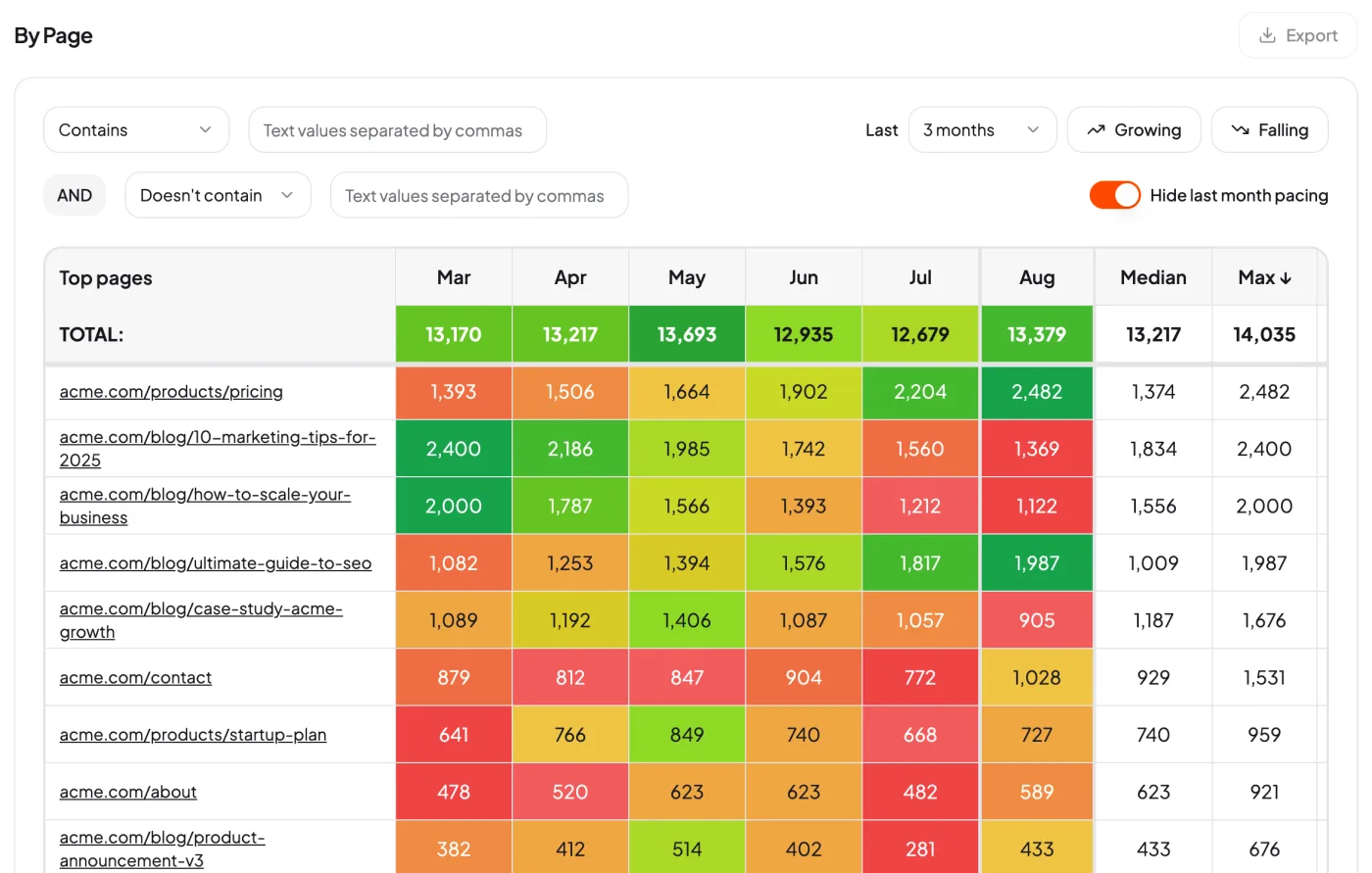Screen dimensions: 1372x873
Task: Click the TOTAL row label
Action: [91, 334]
